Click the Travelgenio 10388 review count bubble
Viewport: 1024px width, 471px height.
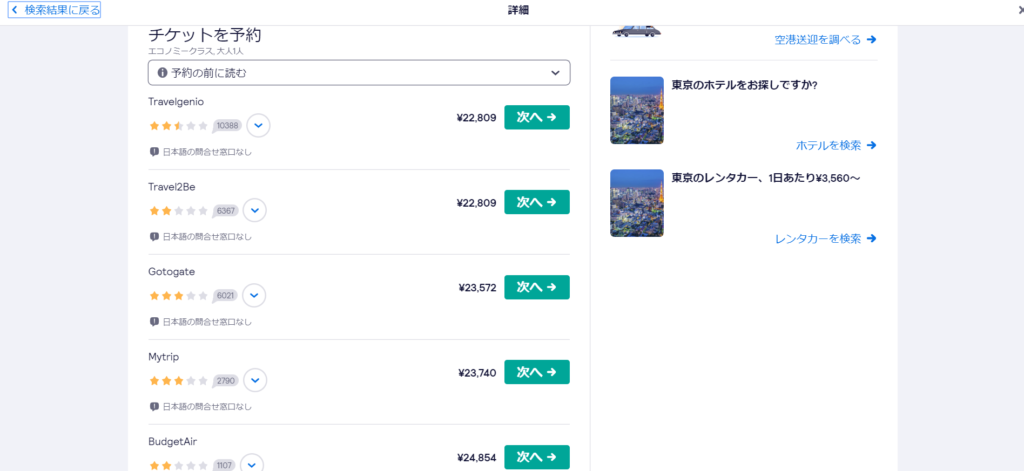pyautogui.click(x=227, y=125)
